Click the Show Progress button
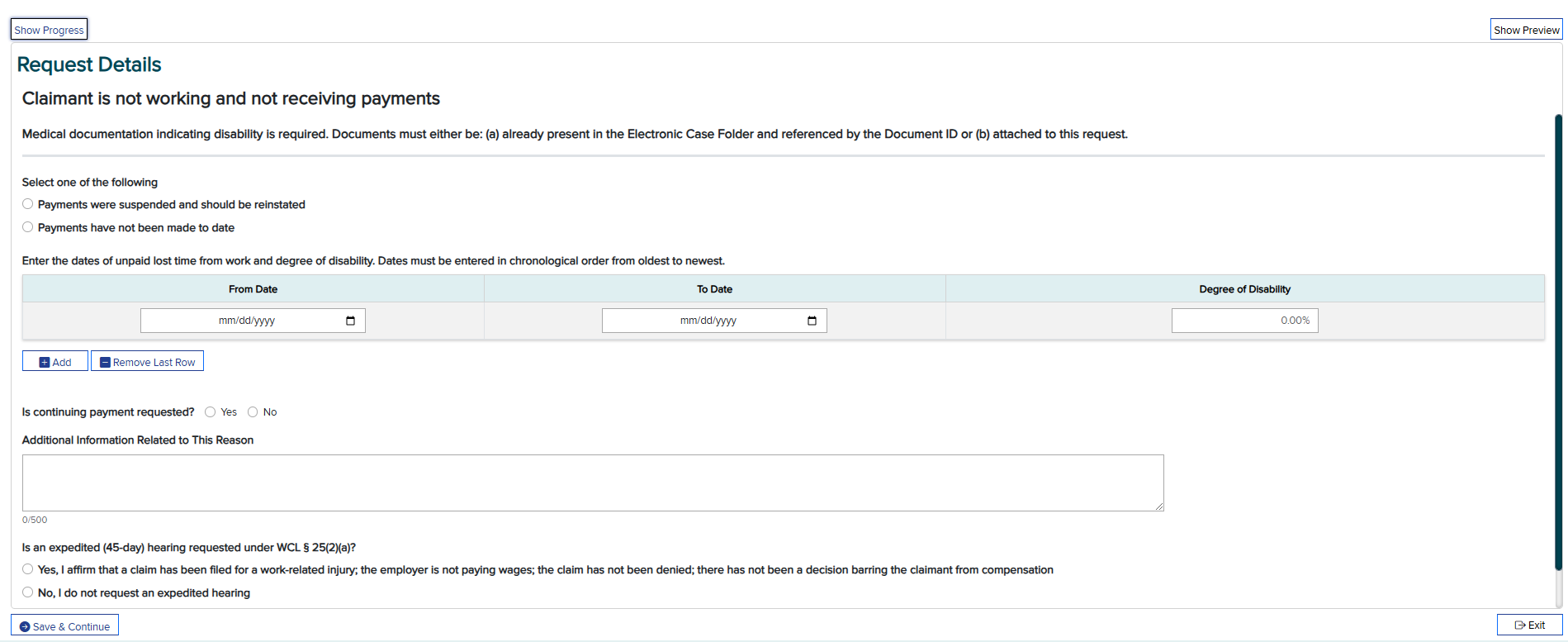This screenshot has height=642, width=1568. (49, 30)
